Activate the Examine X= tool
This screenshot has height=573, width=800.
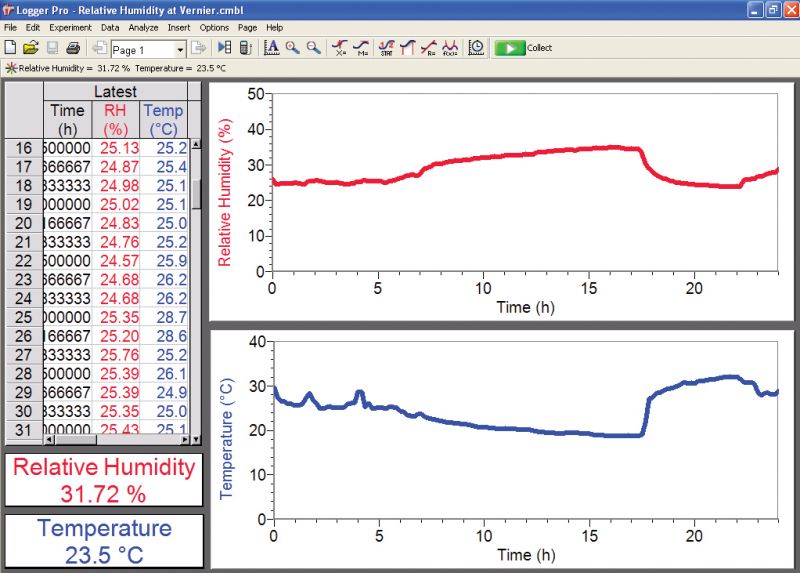click(340, 48)
